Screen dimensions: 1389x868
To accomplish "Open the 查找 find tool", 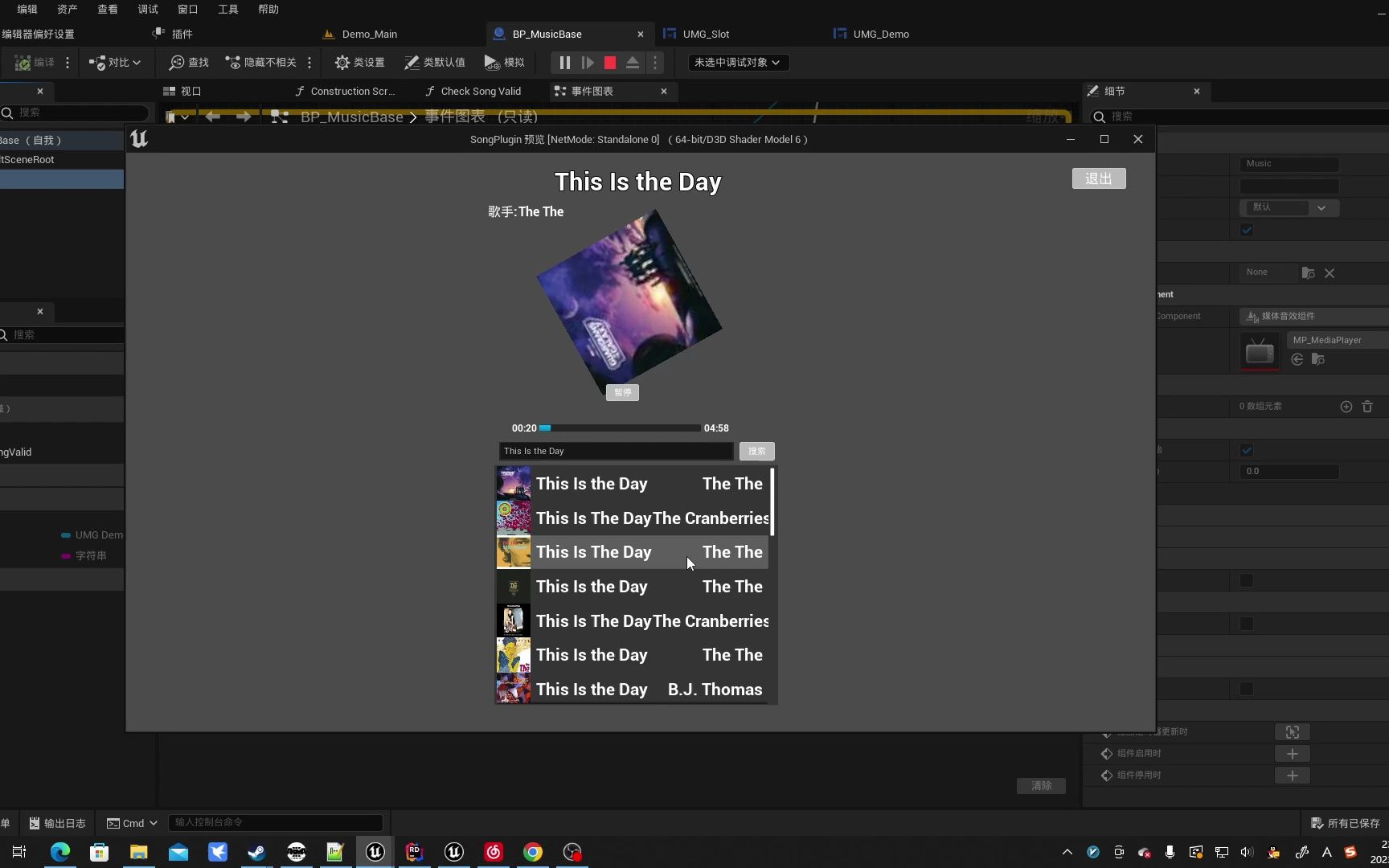I will tap(189, 63).
